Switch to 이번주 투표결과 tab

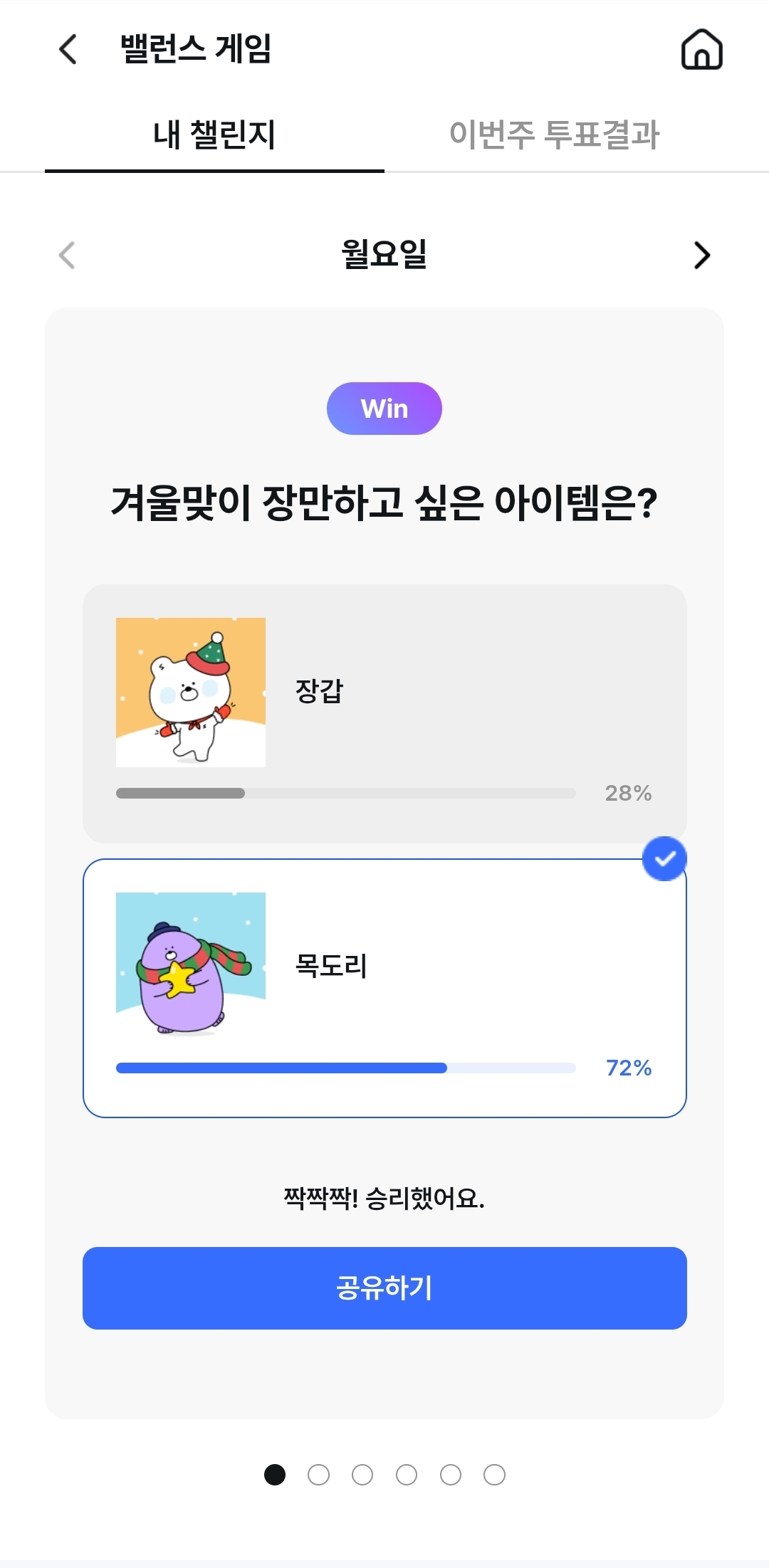[x=554, y=135]
